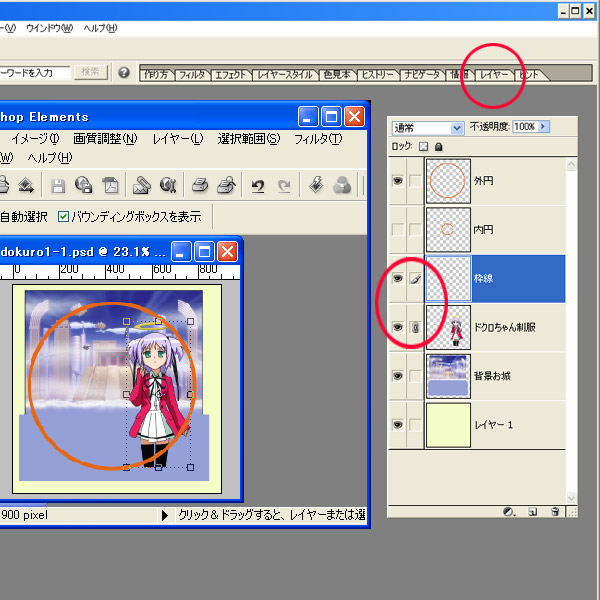
Task: Open the Online Services globe-and-wrench icon
Action: click(x=168, y=186)
